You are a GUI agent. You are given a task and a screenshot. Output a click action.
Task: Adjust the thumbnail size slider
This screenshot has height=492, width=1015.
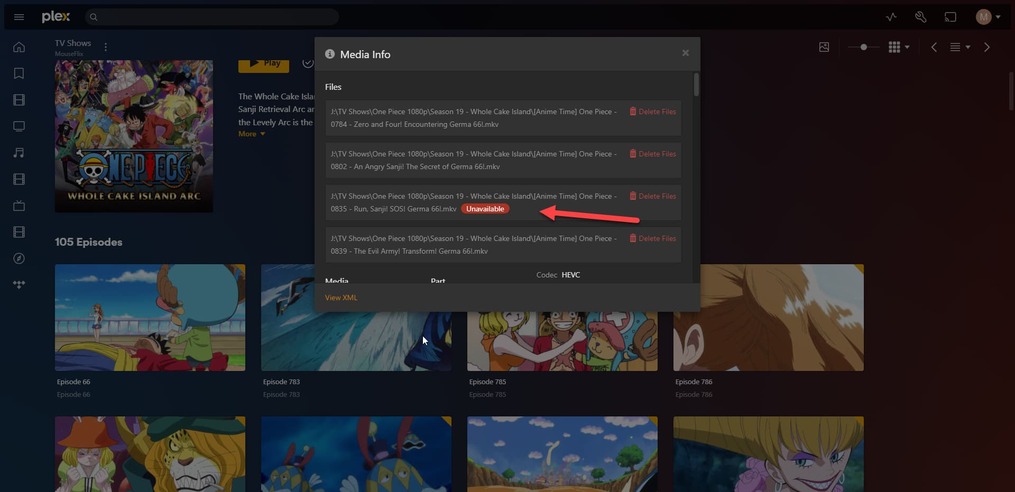click(x=863, y=47)
